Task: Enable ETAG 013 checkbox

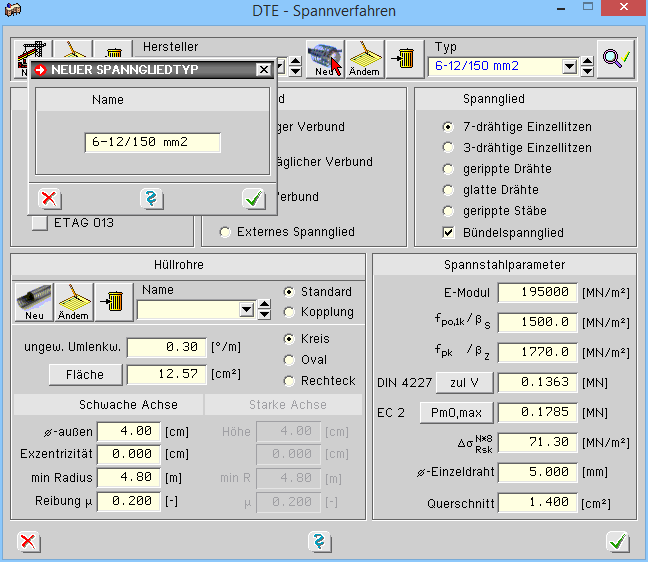Action: [x=40, y=224]
